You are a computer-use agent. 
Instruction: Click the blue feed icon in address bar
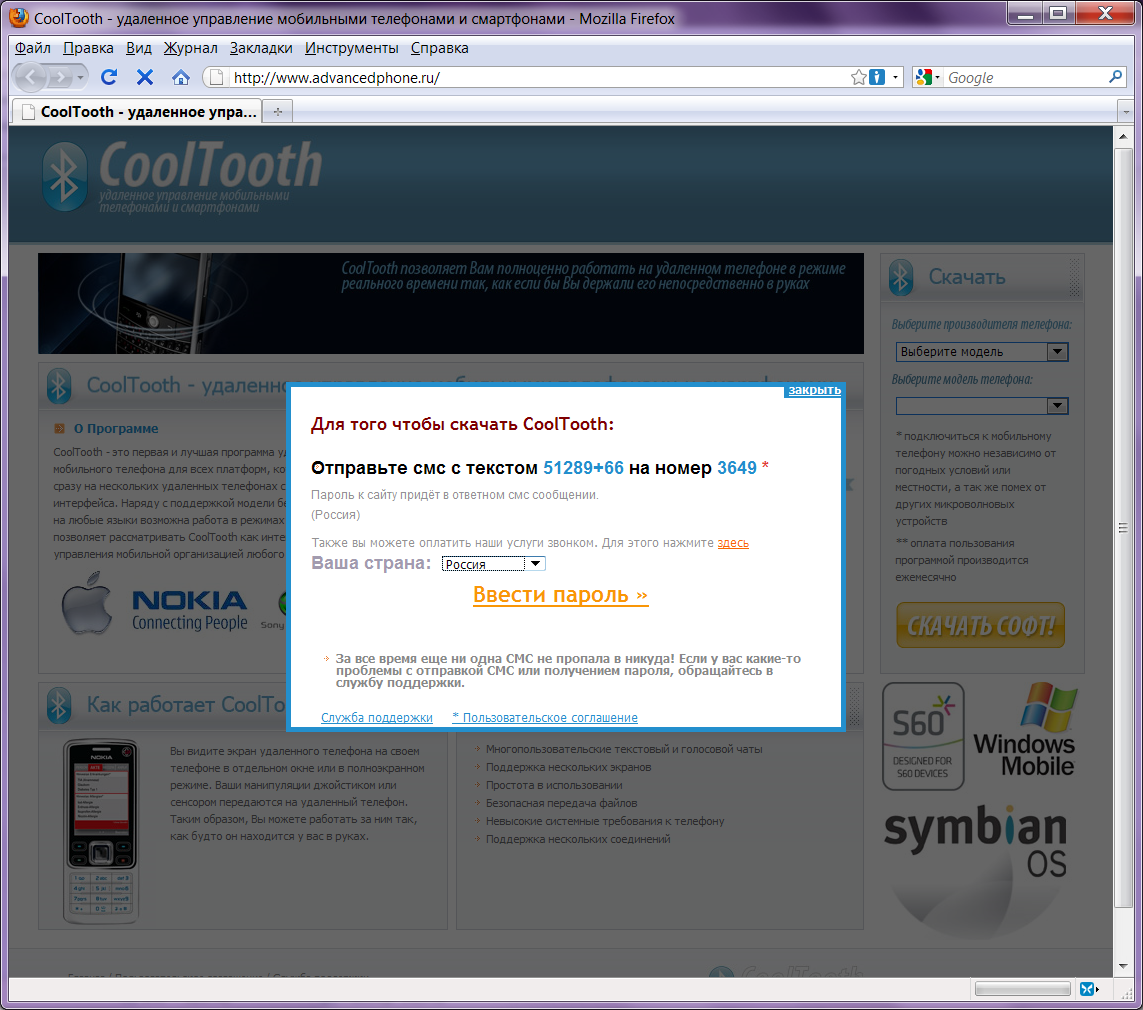tap(877, 77)
